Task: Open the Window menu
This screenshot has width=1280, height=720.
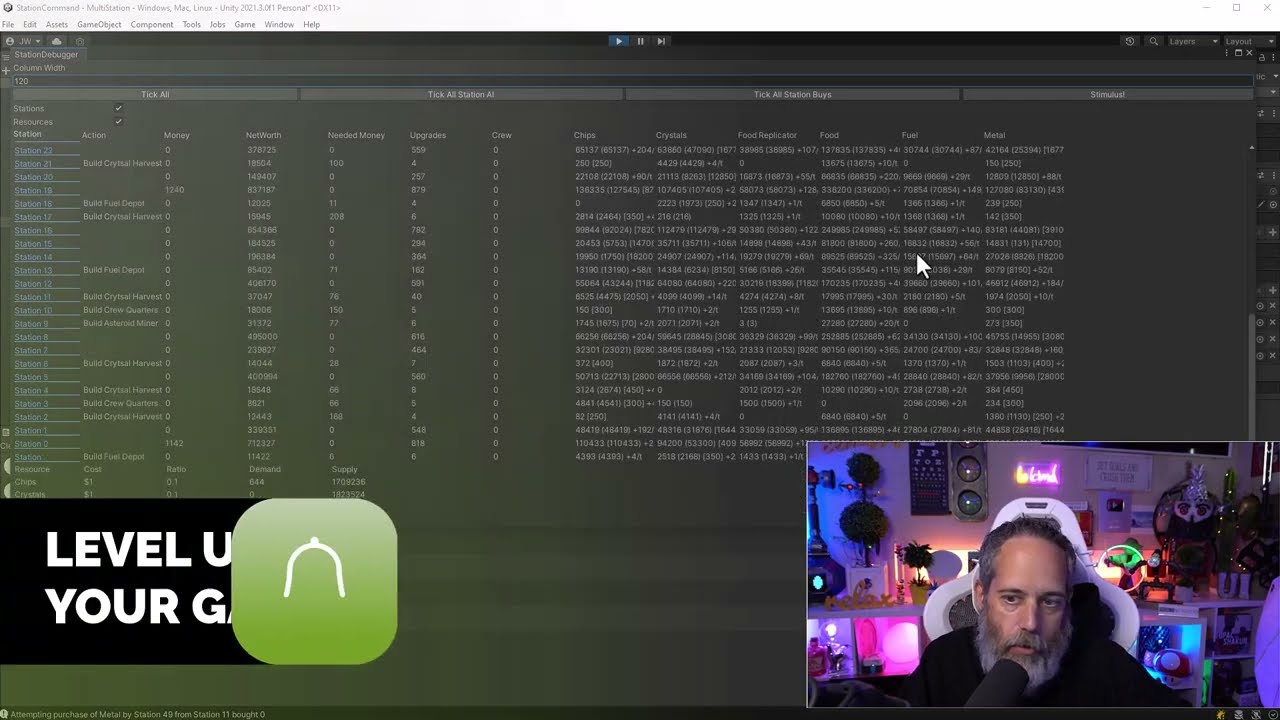Action: click(279, 24)
